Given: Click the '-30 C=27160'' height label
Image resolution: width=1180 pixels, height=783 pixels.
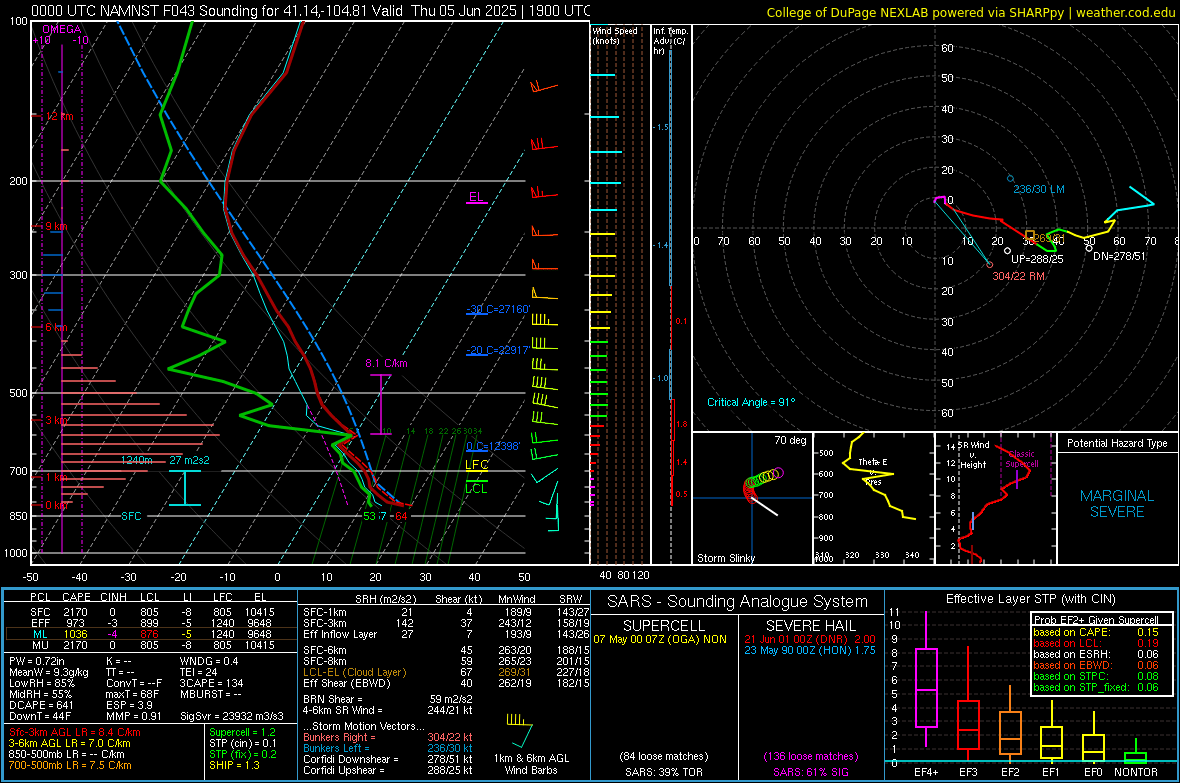Looking at the screenshot, I should pos(498,309).
